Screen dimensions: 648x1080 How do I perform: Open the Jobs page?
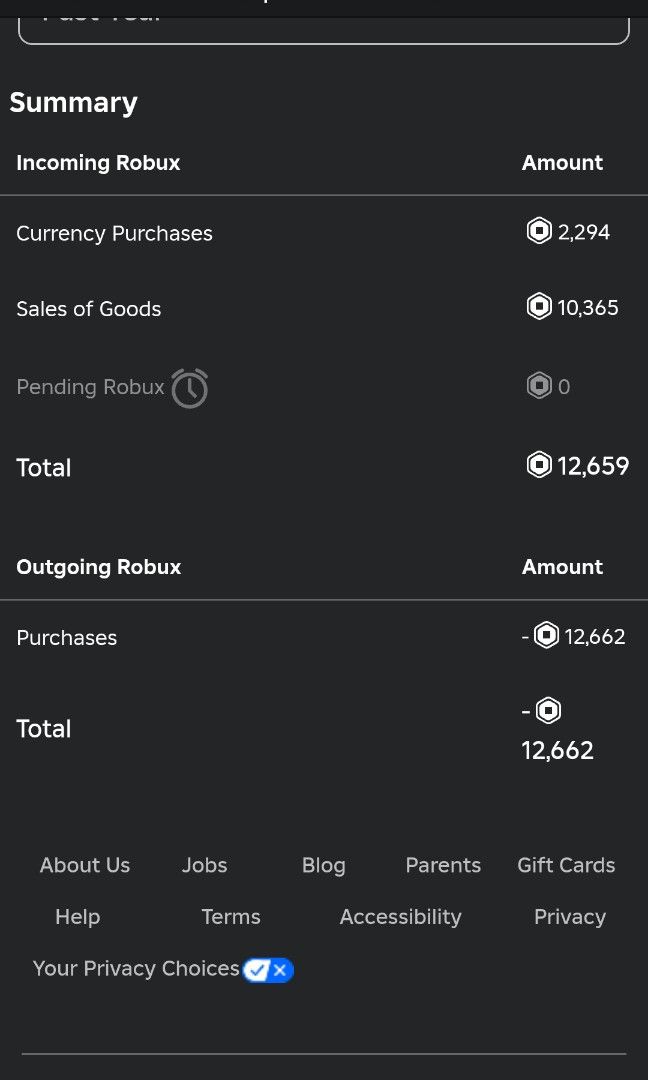(x=204, y=865)
